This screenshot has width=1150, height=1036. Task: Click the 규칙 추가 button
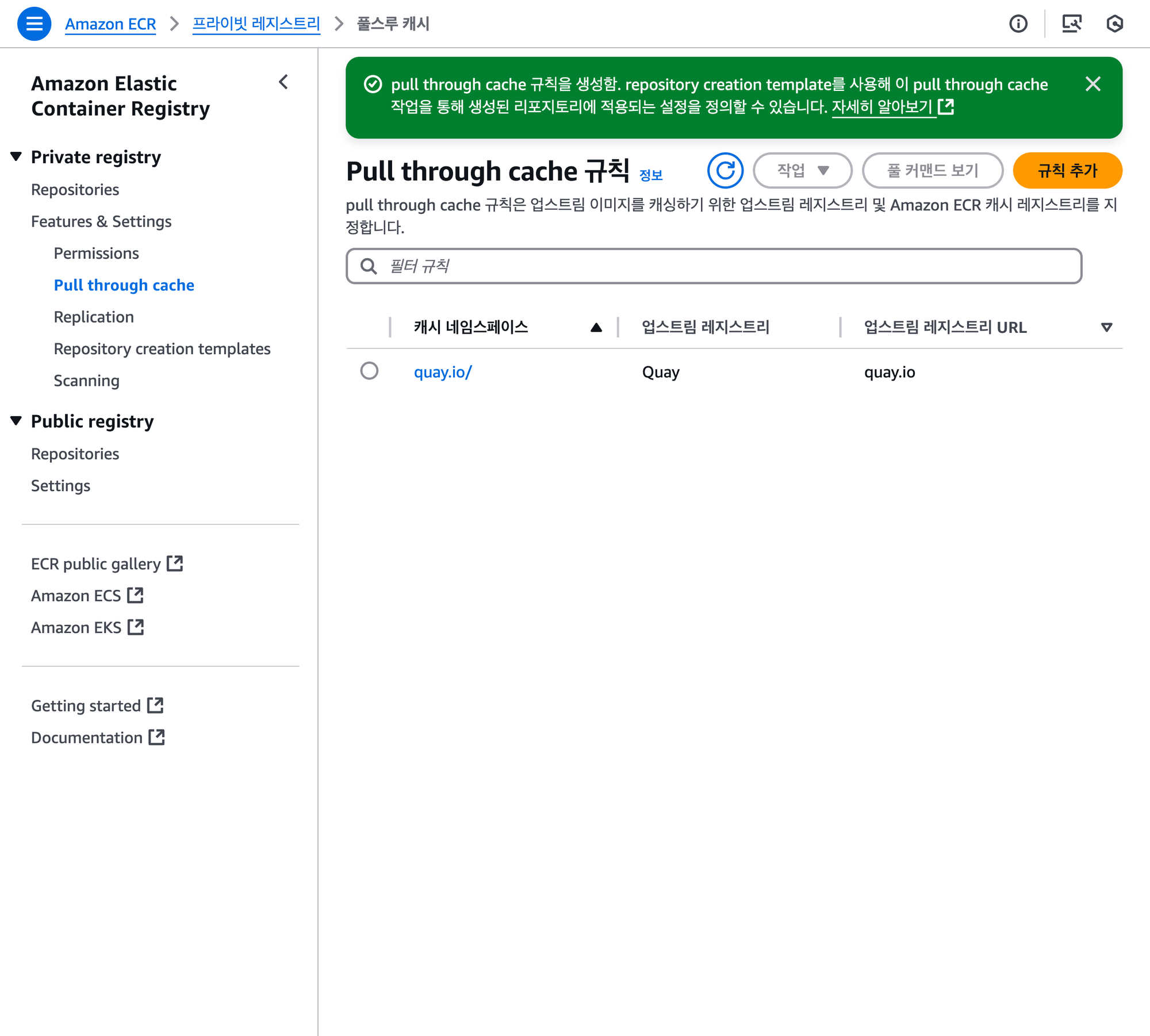[x=1067, y=171]
